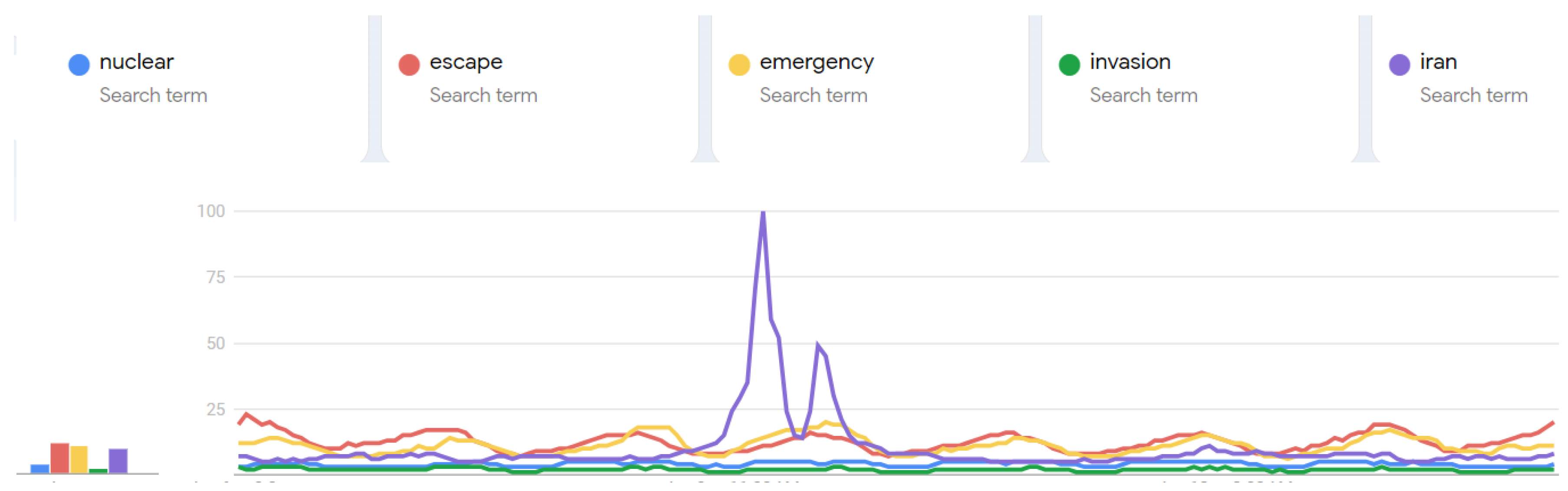
Task: Click the iran line's peak at 100
Action: click(763, 213)
